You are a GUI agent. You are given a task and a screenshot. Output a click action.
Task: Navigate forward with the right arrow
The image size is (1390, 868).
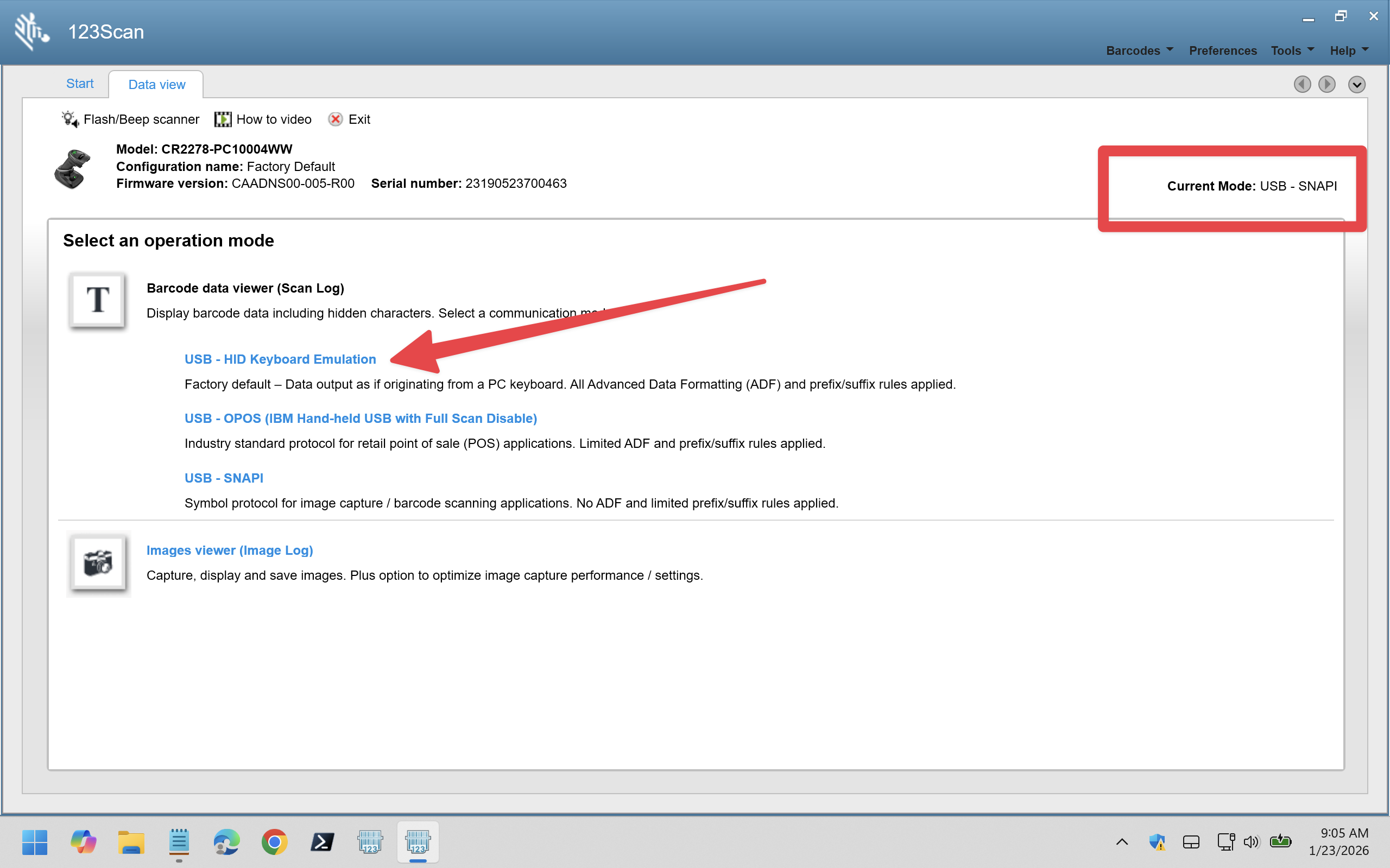(1327, 84)
